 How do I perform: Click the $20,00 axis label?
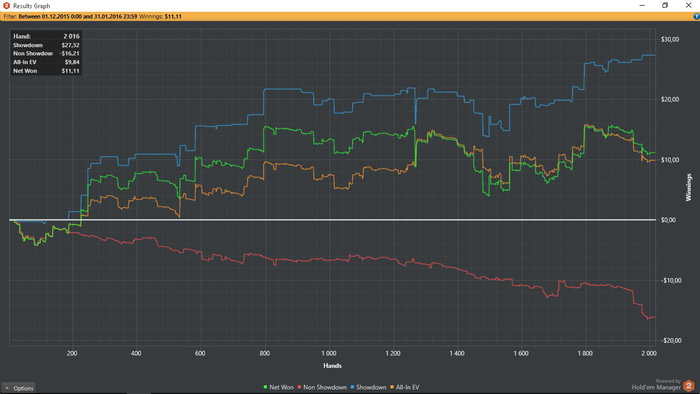point(670,100)
